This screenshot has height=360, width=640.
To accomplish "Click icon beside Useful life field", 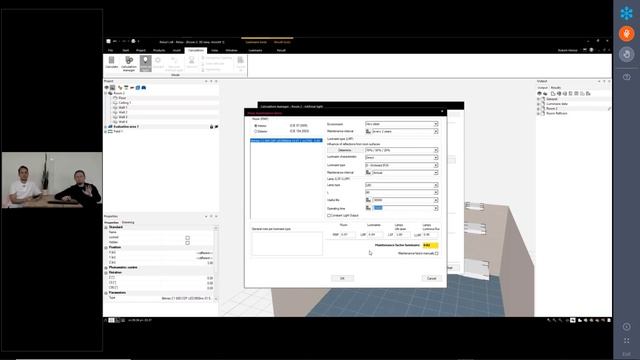I will pyautogui.click(x=368, y=200).
